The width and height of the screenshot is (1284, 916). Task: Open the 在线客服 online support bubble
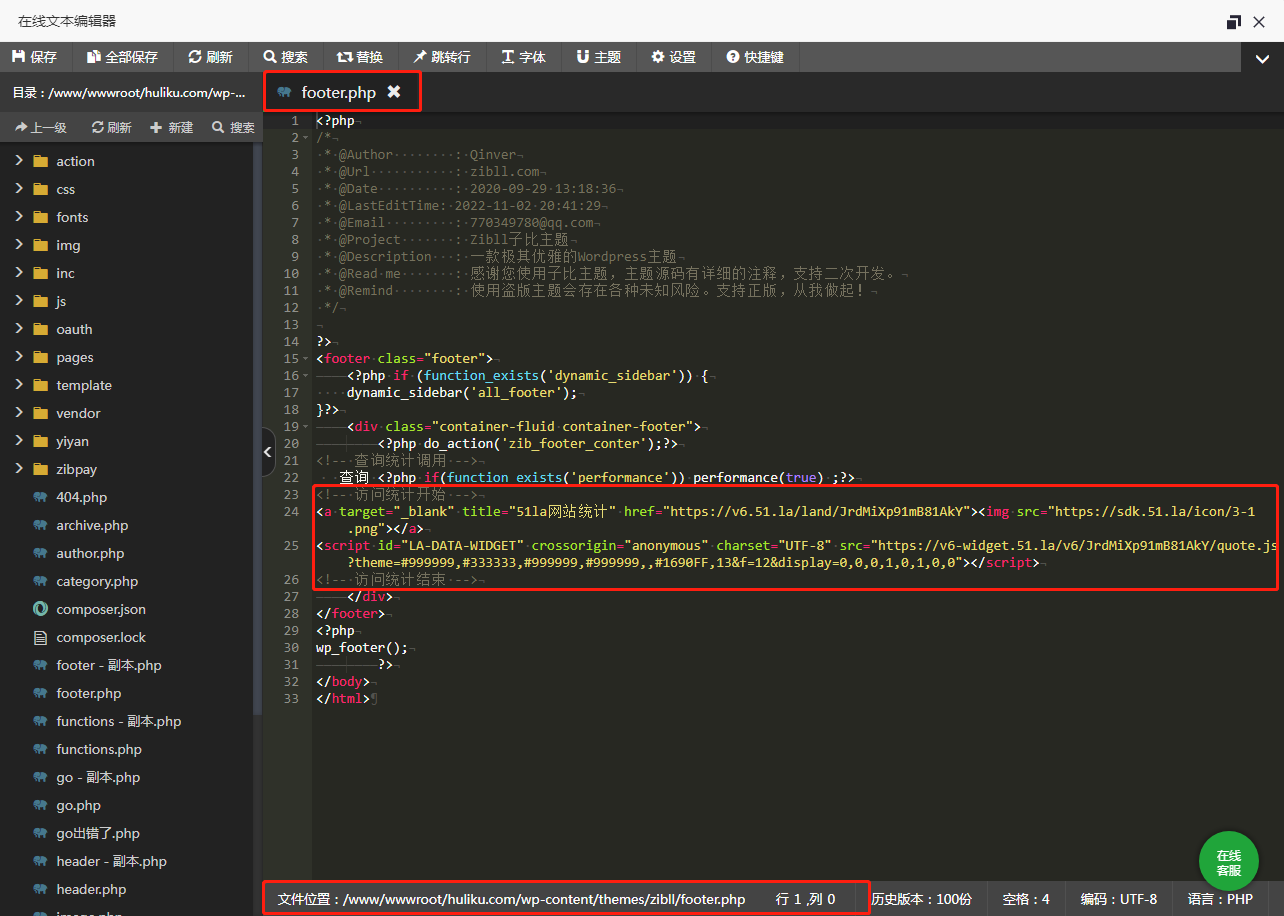[1228, 861]
